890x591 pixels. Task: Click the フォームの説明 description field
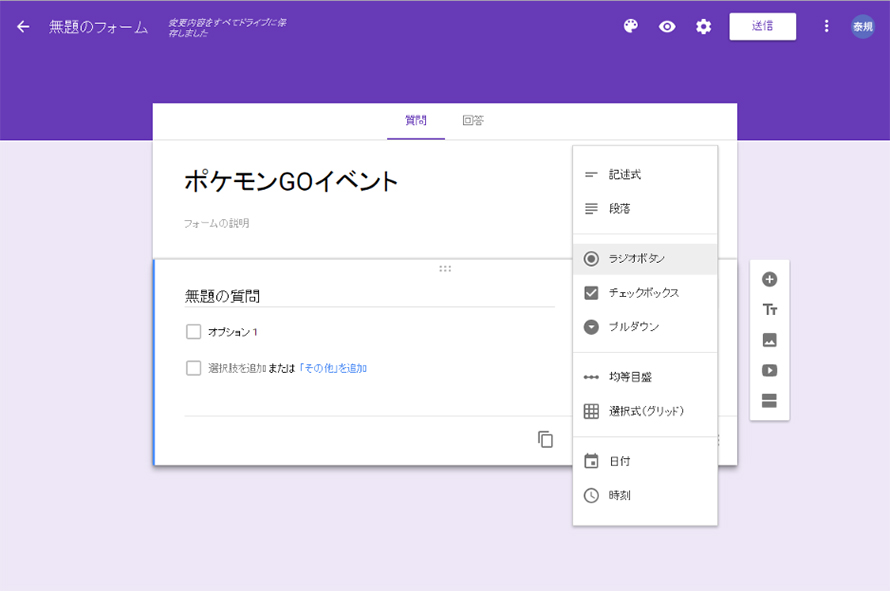pos(216,223)
